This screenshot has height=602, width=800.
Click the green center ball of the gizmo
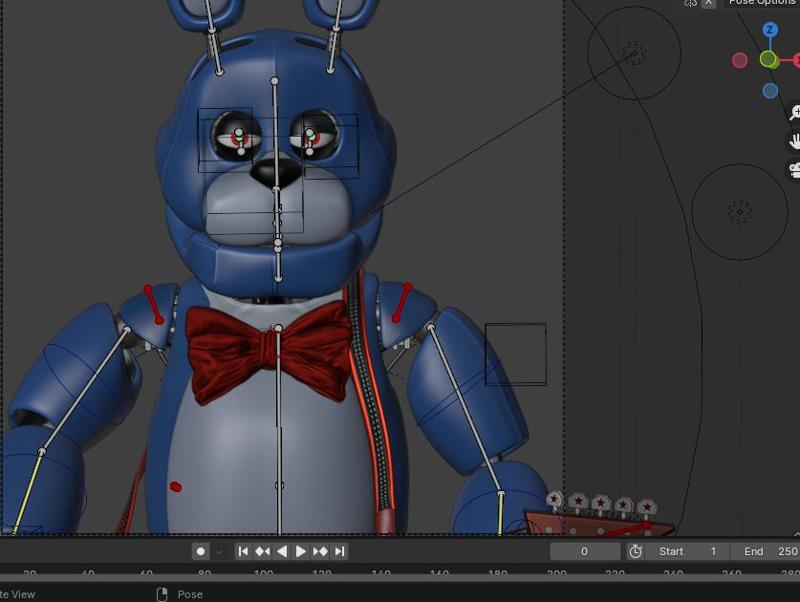click(x=768, y=59)
